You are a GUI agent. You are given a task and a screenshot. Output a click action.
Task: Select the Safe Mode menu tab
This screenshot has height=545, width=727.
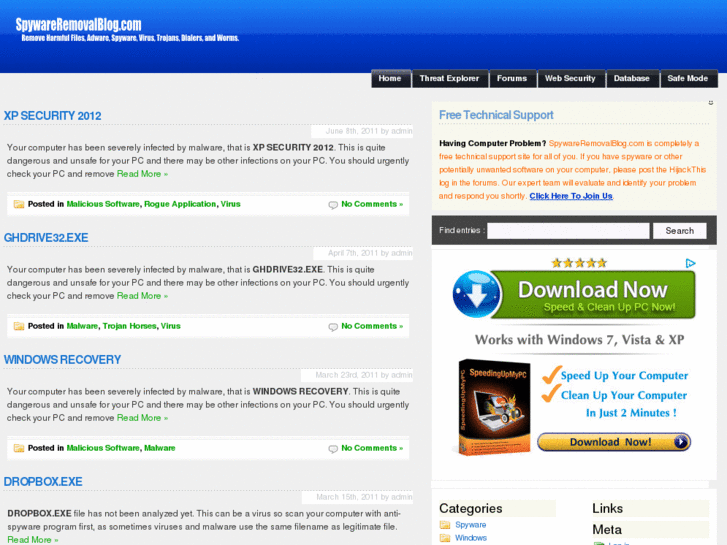coord(689,78)
